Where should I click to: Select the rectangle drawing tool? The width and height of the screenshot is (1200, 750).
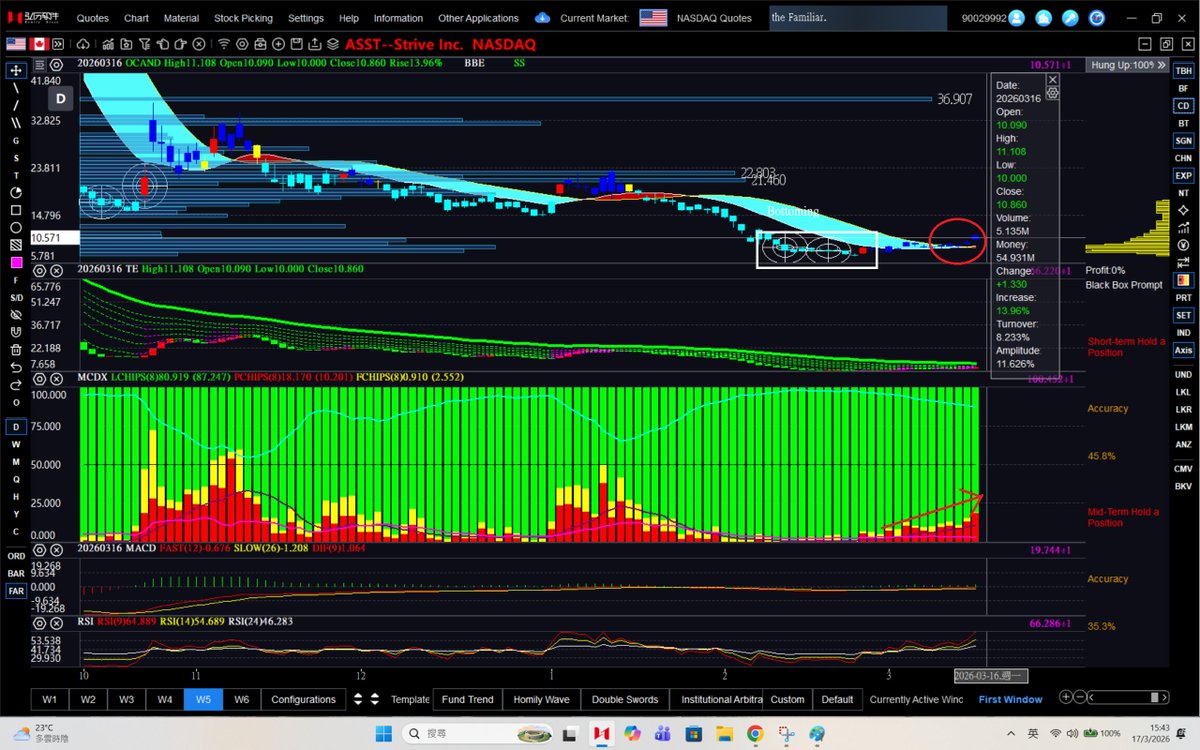click(x=16, y=210)
